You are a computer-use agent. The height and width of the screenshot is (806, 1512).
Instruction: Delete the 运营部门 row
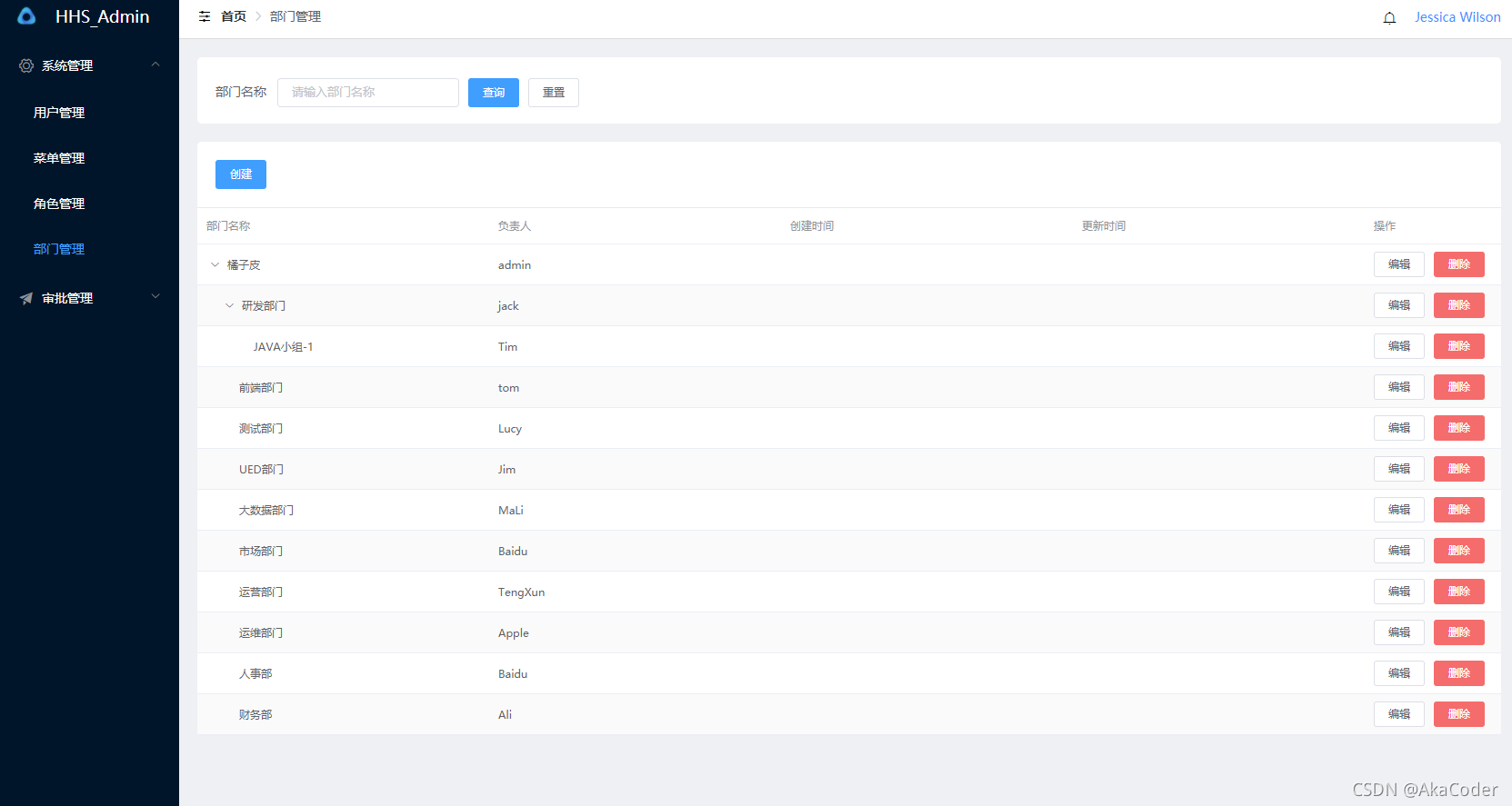pyautogui.click(x=1459, y=592)
